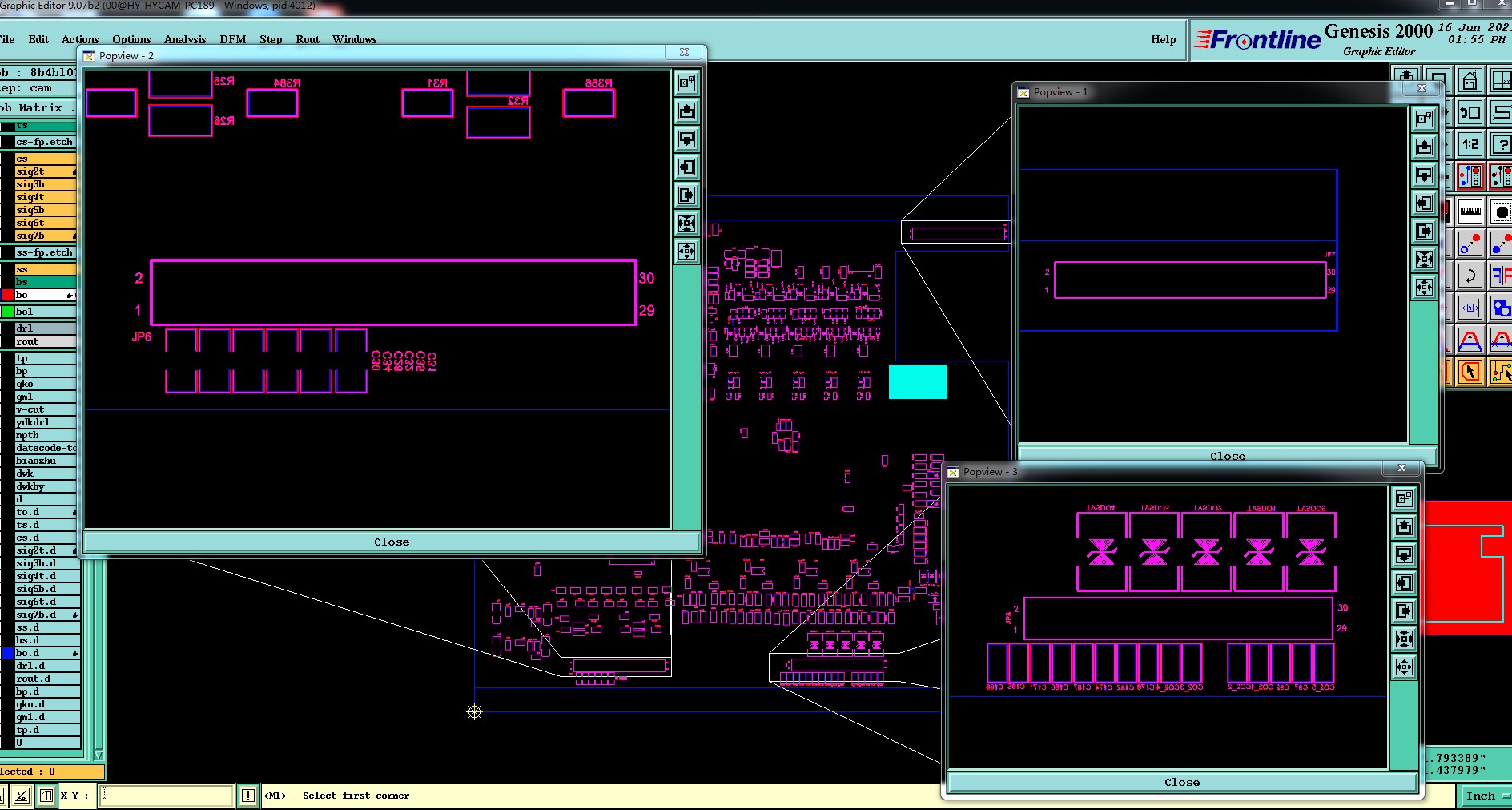Screen dimensions: 1512x810
Task: Toggle display of the sig4t layer
Action: [46, 197]
